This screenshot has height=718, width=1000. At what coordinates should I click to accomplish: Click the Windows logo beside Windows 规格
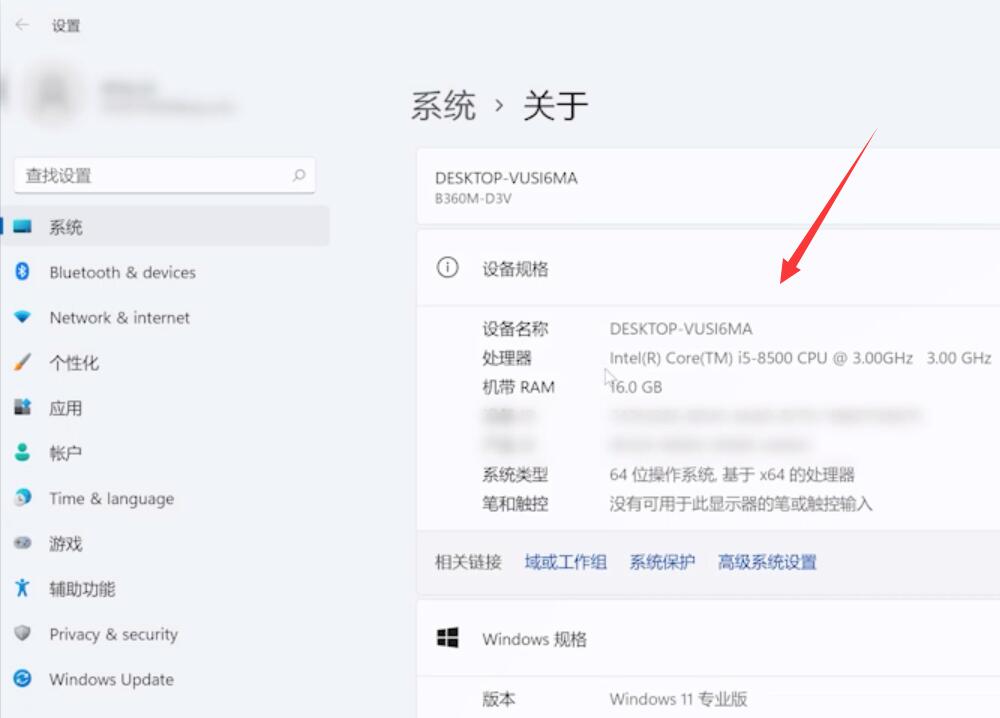[x=448, y=638]
